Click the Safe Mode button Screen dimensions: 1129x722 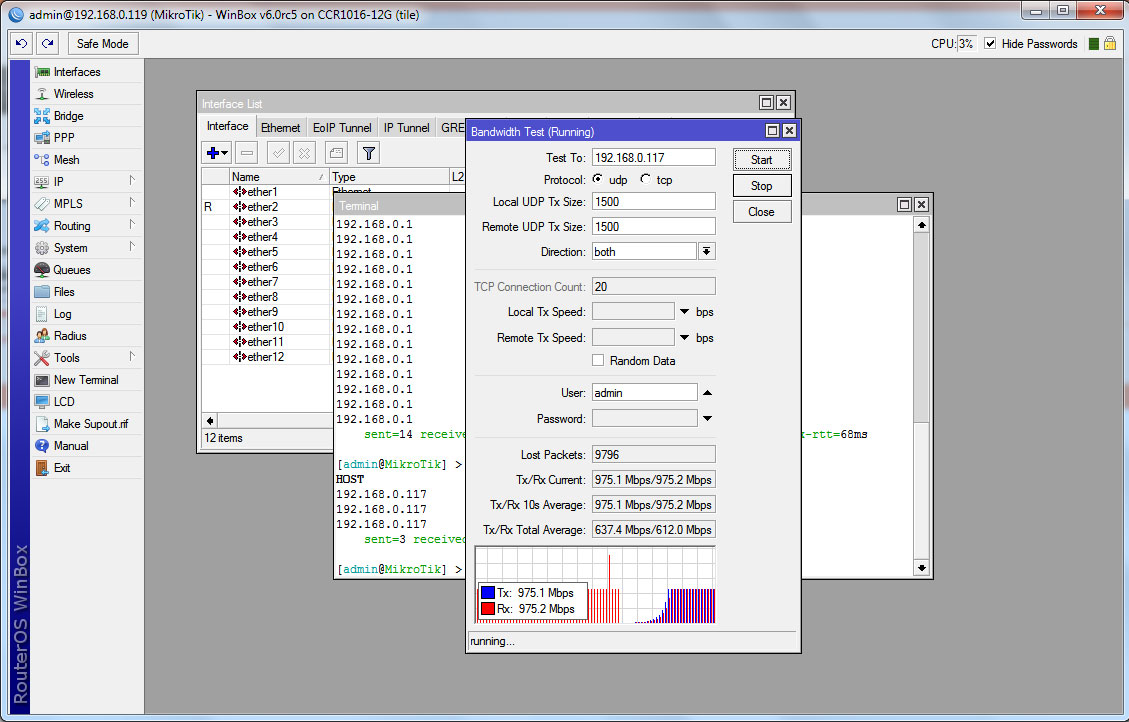coord(102,44)
